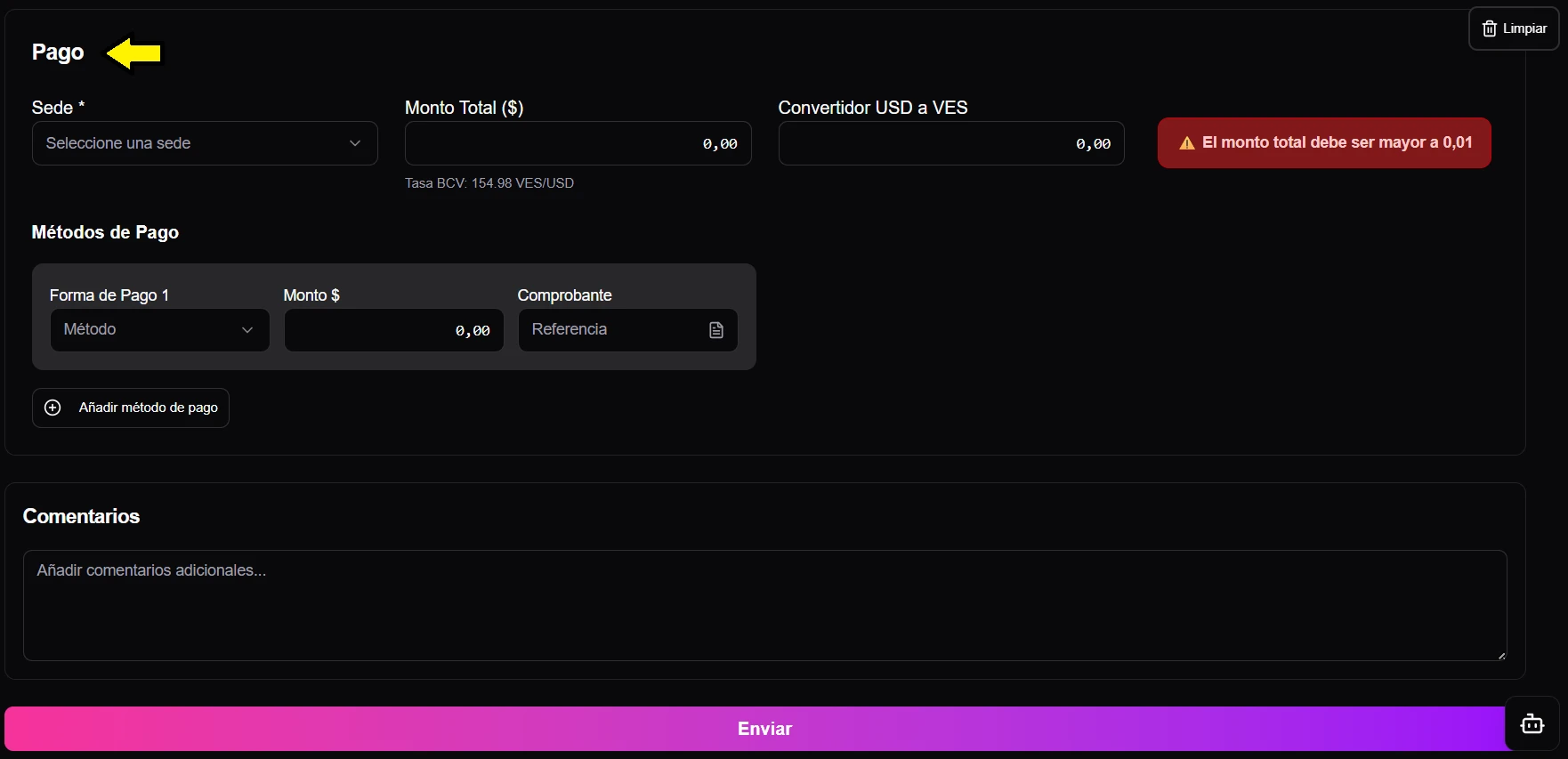Click the warning triangle icon in red alert

[x=1186, y=143]
